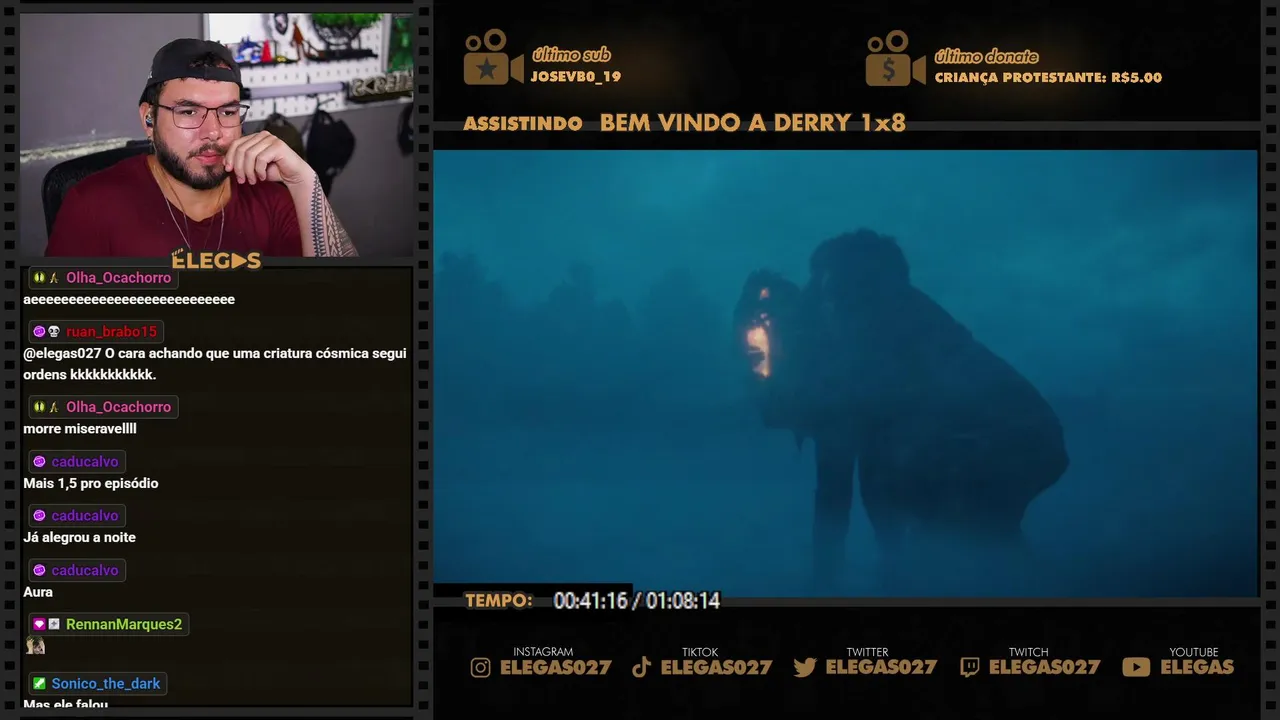The width and height of the screenshot is (1280, 720).
Task: Click the message mentioning @elegas027
Action: coord(215,364)
